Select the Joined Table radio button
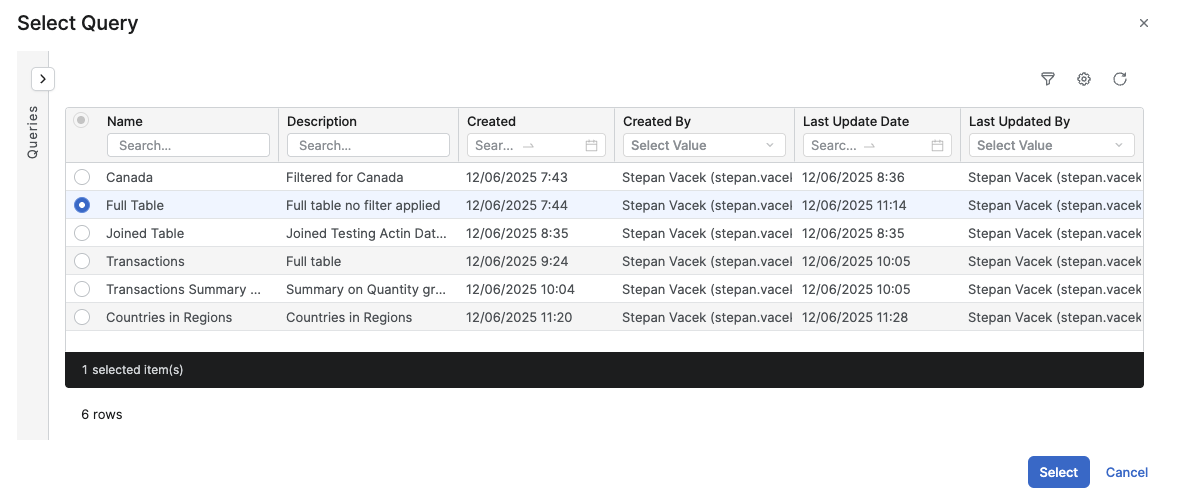This screenshot has width=1177, height=498. (82, 233)
